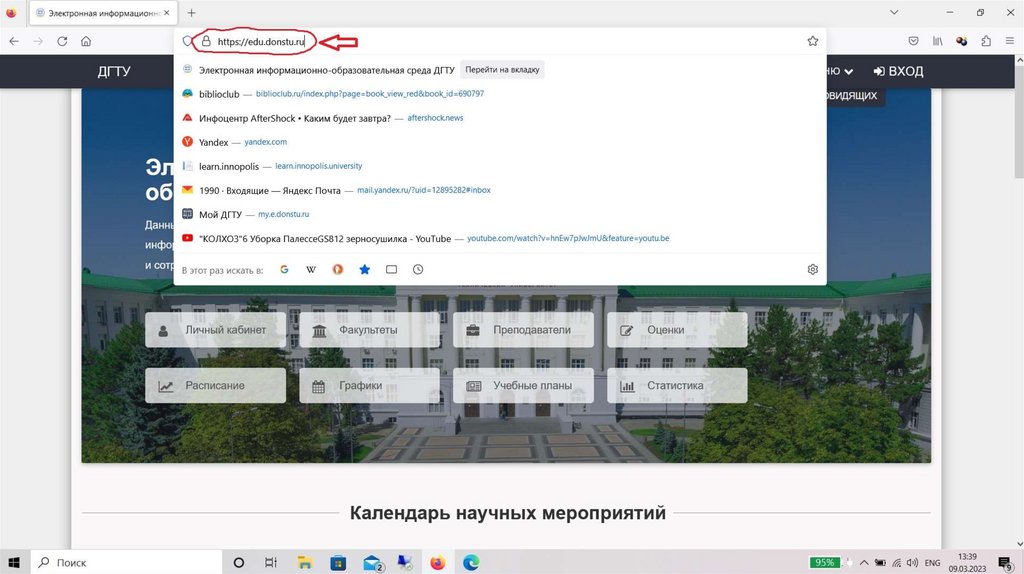The image size is (1024, 574).
Task: Click the Перейти на вкладку button
Action: pos(504,70)
